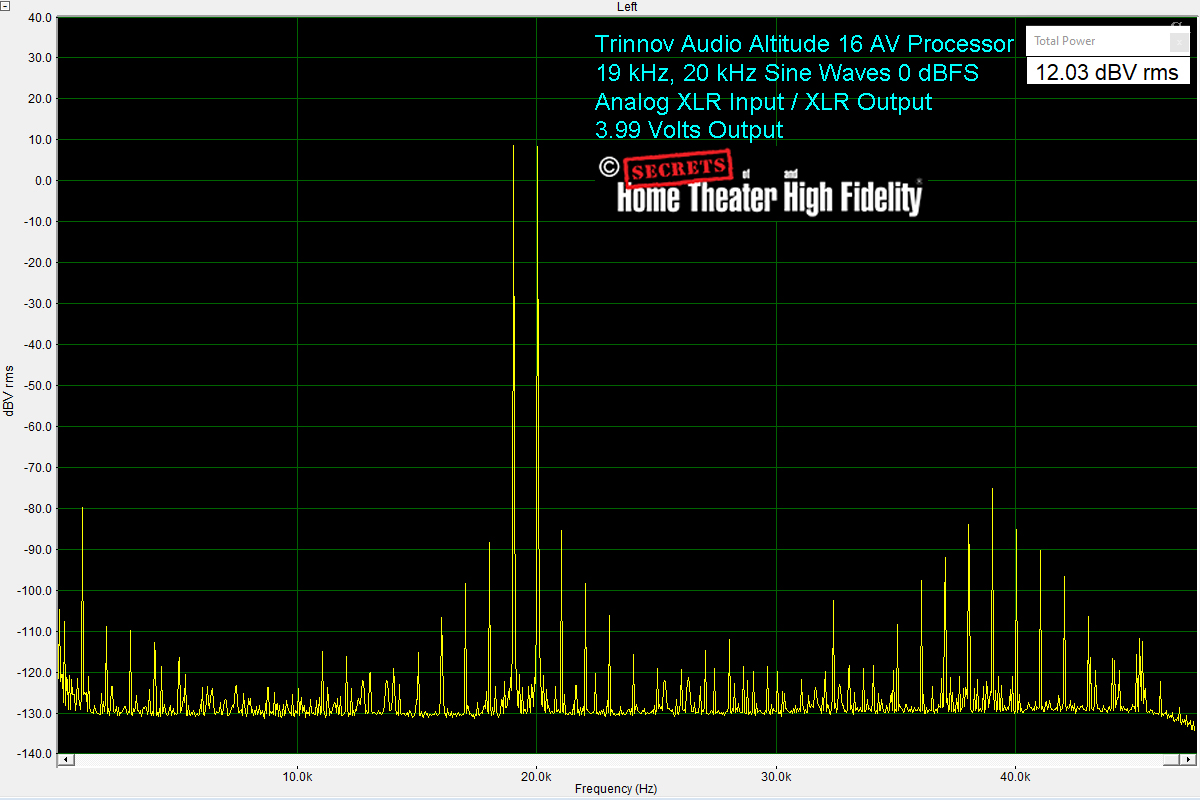Click the 40.0k frequency axis label
Image resolution: width=1200 pixels, height=800 pixels.
click(x=1015, y=776)
